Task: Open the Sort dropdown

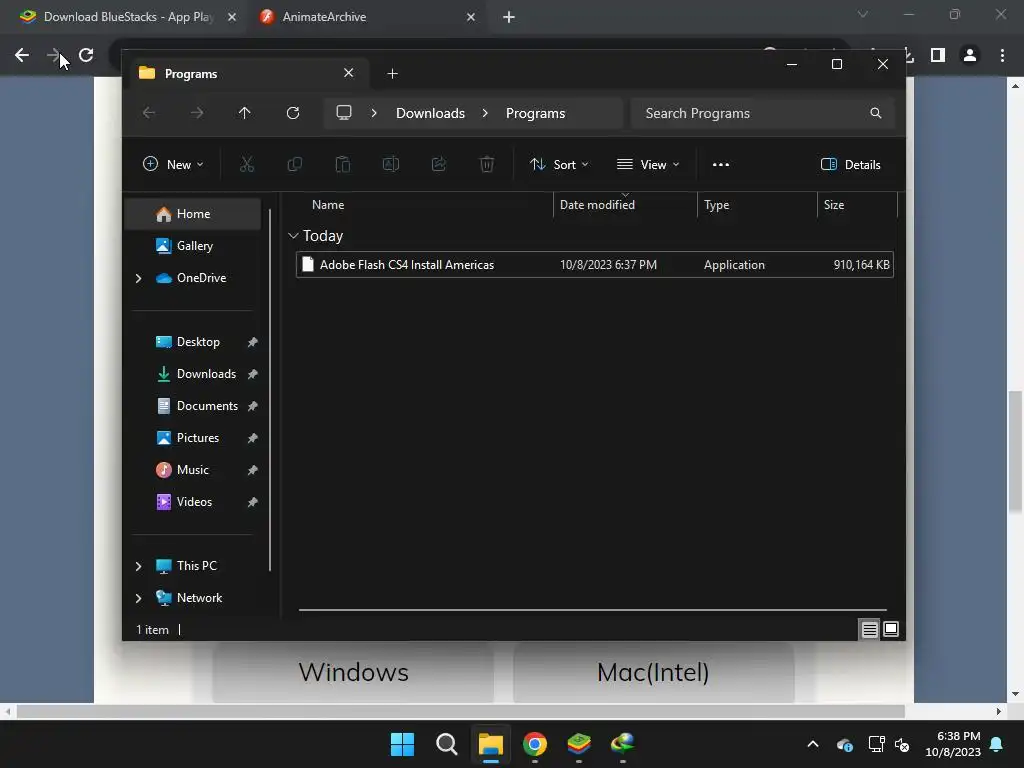Action: 559,165
